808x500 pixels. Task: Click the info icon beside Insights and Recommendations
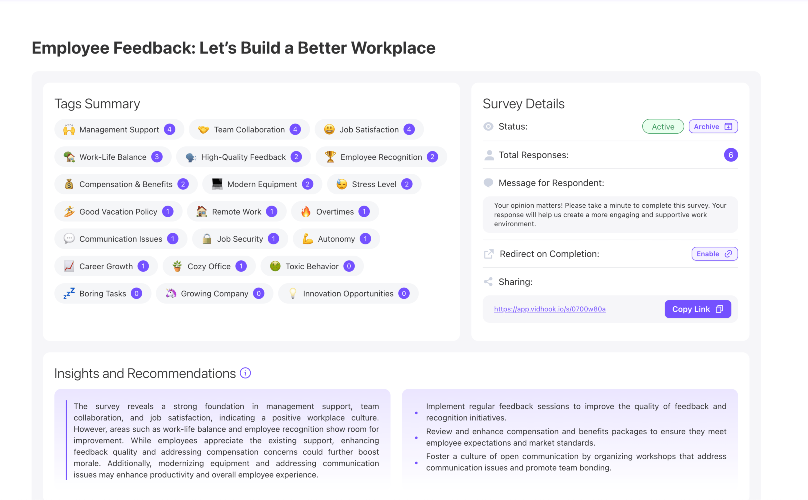coord(246,373)
